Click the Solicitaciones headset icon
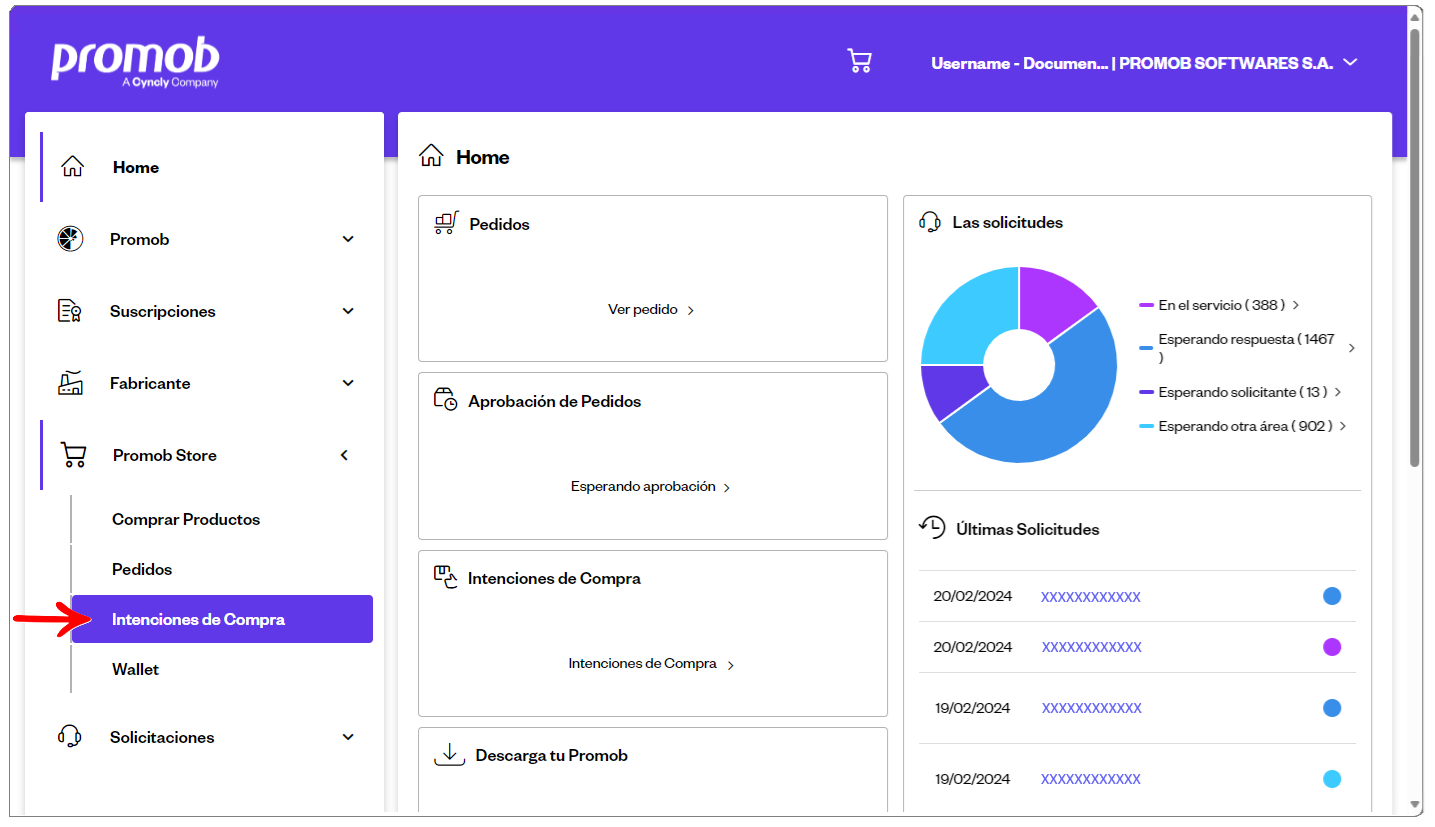 (x=70, y=737)
